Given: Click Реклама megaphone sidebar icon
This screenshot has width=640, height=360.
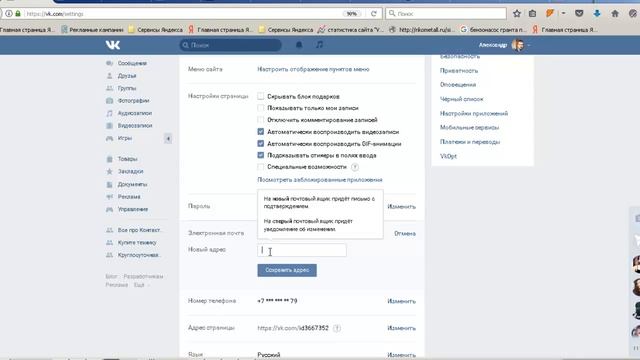Looking at the screenshot, I should pyautogui.click(x=109, y=197).
